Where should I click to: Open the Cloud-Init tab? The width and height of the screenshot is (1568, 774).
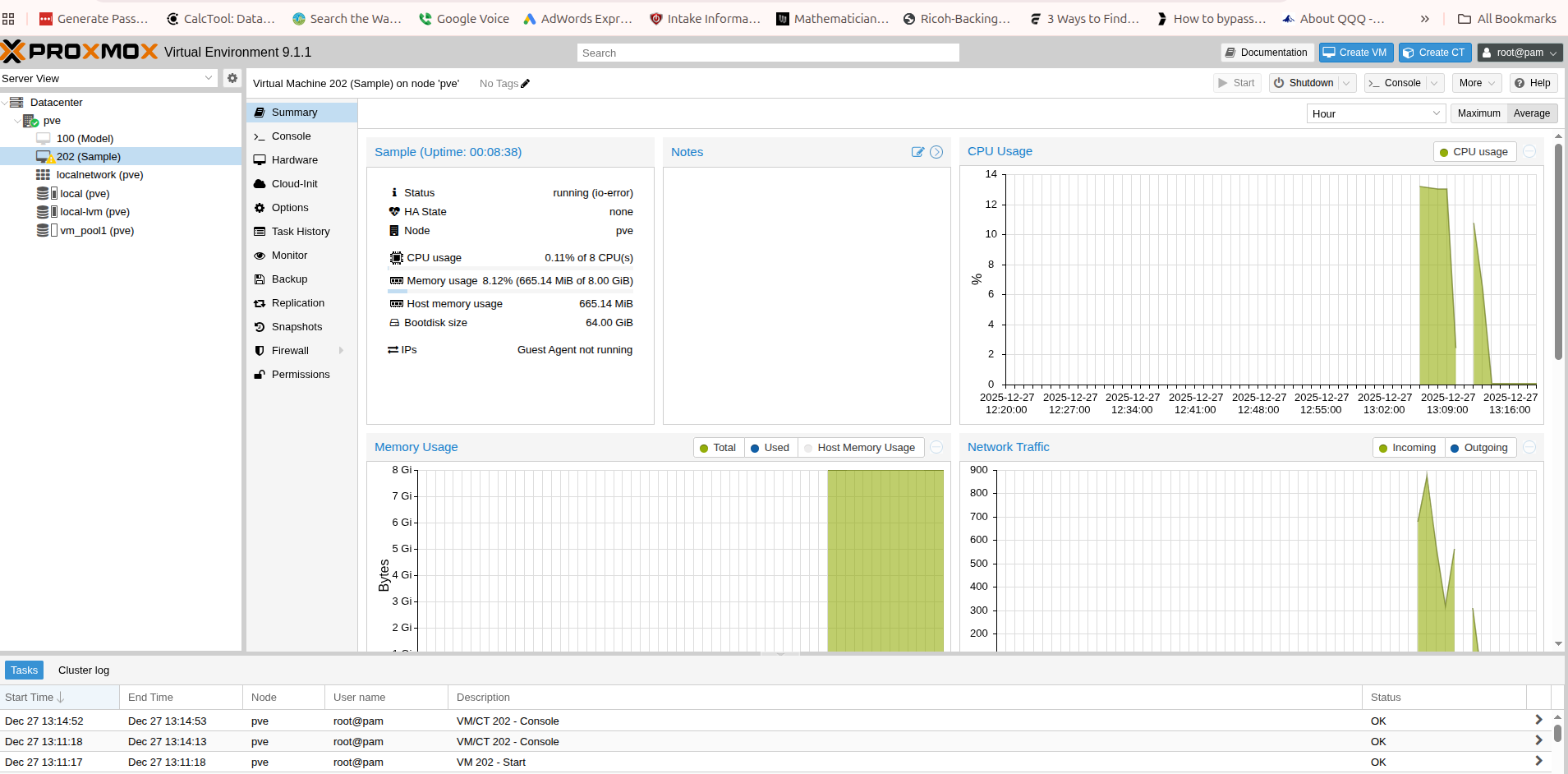pyautogui.click(x=301, y=184)
